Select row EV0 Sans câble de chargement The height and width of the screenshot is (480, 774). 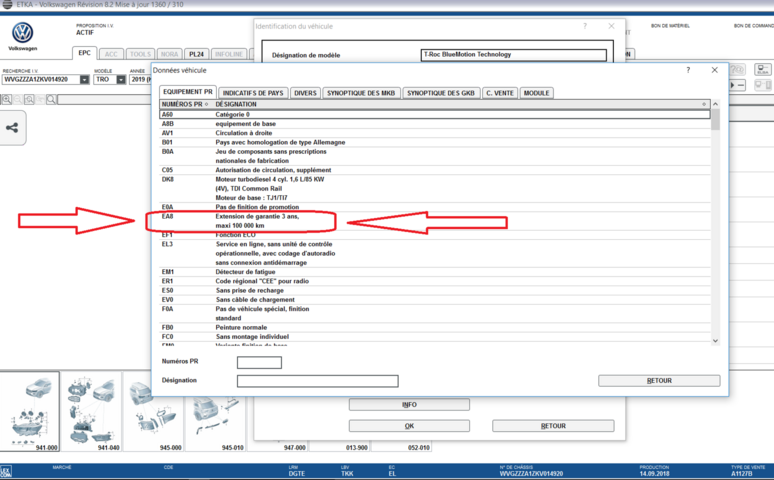pyautogui.click(x=435, y=300)
